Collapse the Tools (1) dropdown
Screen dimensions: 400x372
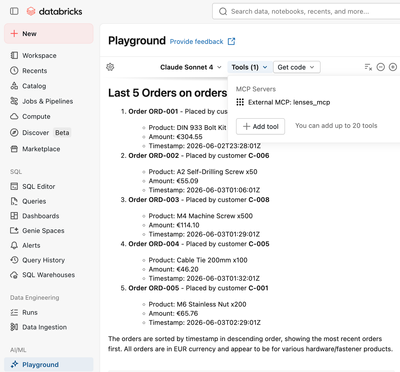250,67
